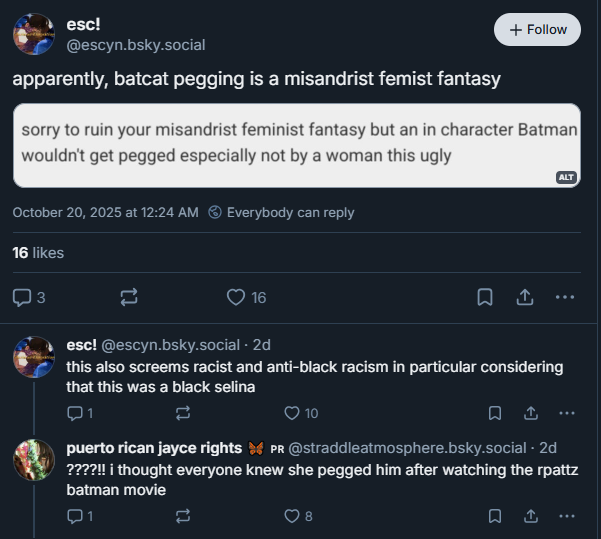The image size is (601, 539).
Task: Open more options on esc!'s reply
Action: 567,413
